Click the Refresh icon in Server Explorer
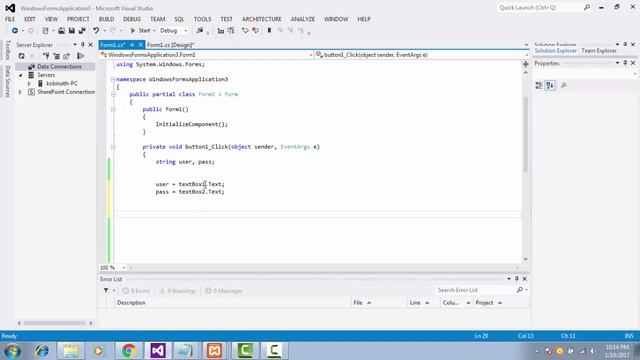 tap(22, 56)
